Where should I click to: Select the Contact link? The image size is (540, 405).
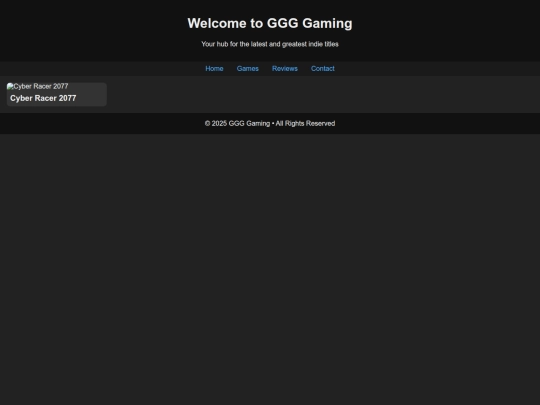click(x=322, y=69)
